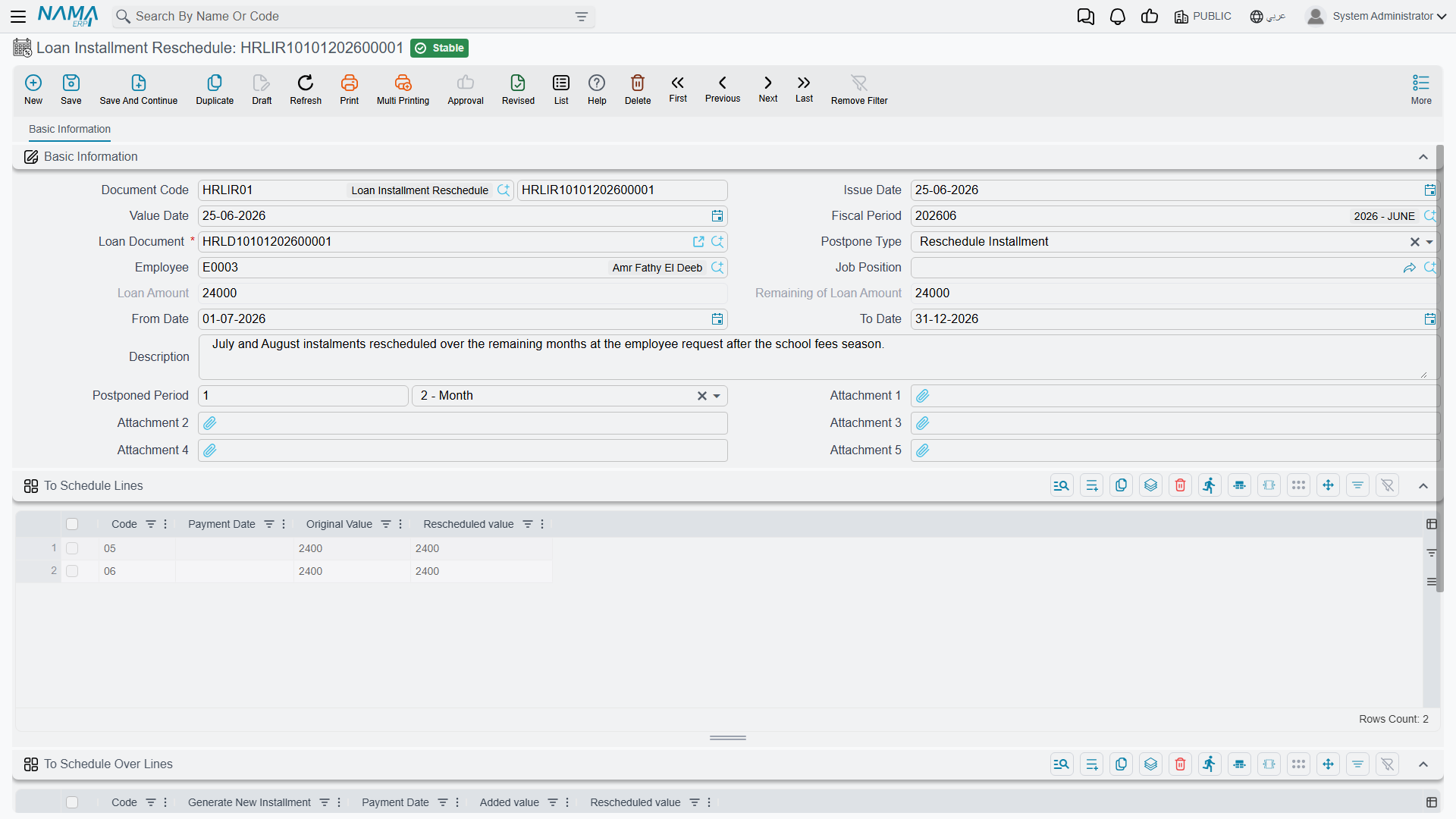
Task: Open the More toolbar menu
Action: pyautogui.click(x=1421, y=89)
